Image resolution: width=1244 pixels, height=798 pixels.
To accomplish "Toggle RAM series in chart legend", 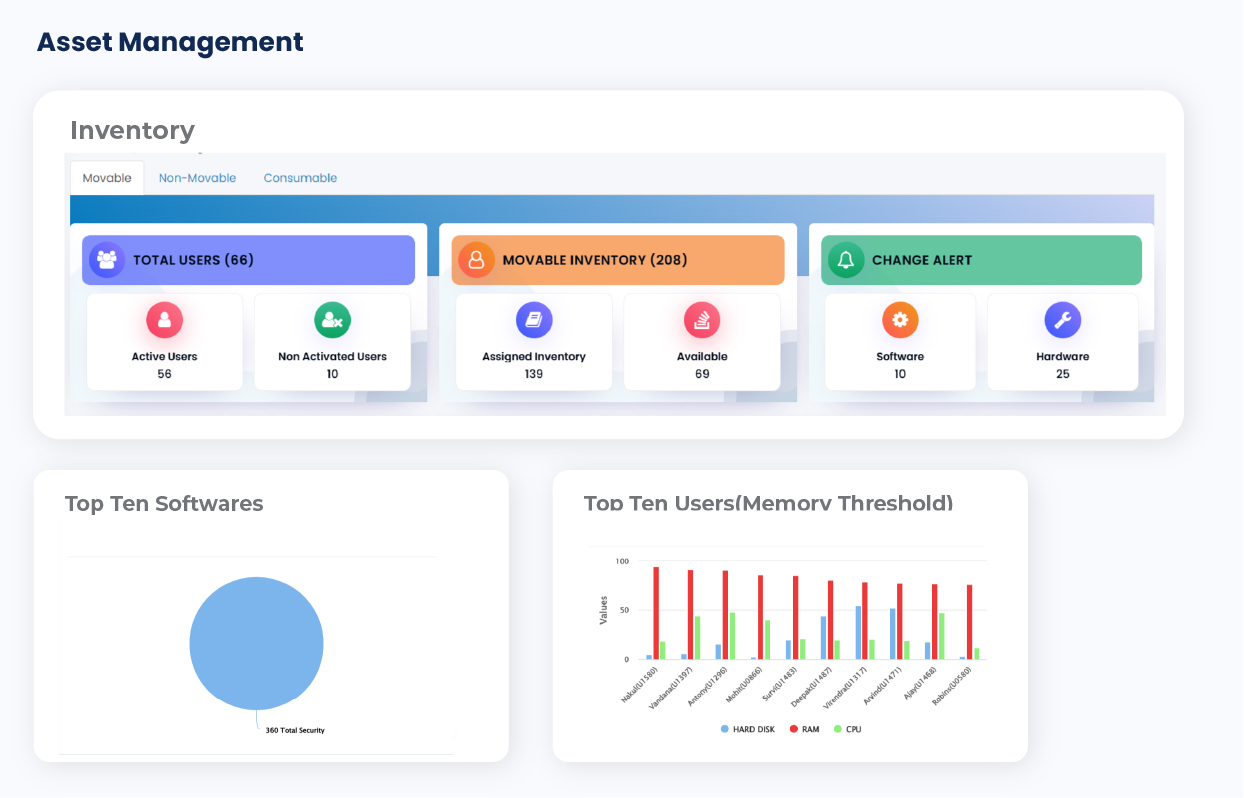I will pos(804,729).
